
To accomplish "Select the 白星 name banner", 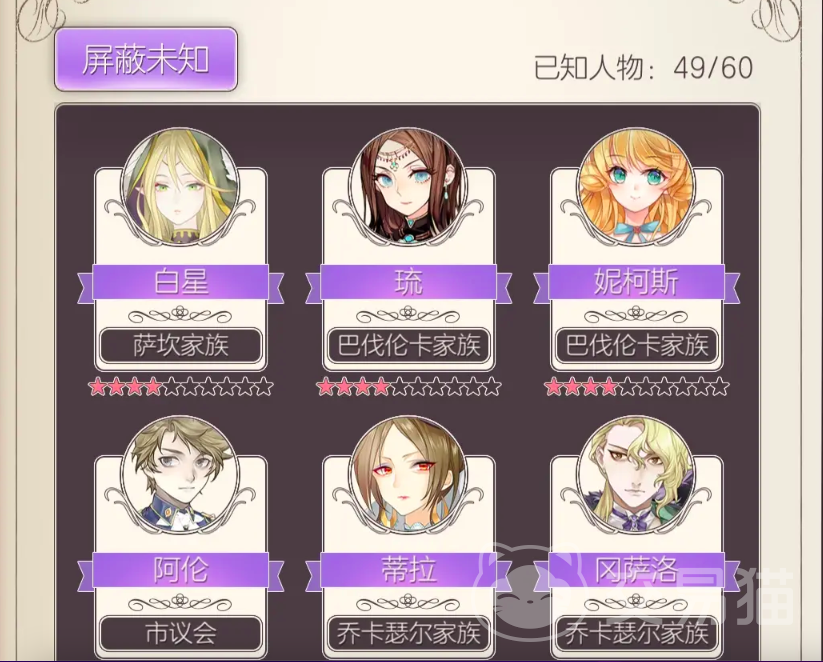I will point(181,282).
